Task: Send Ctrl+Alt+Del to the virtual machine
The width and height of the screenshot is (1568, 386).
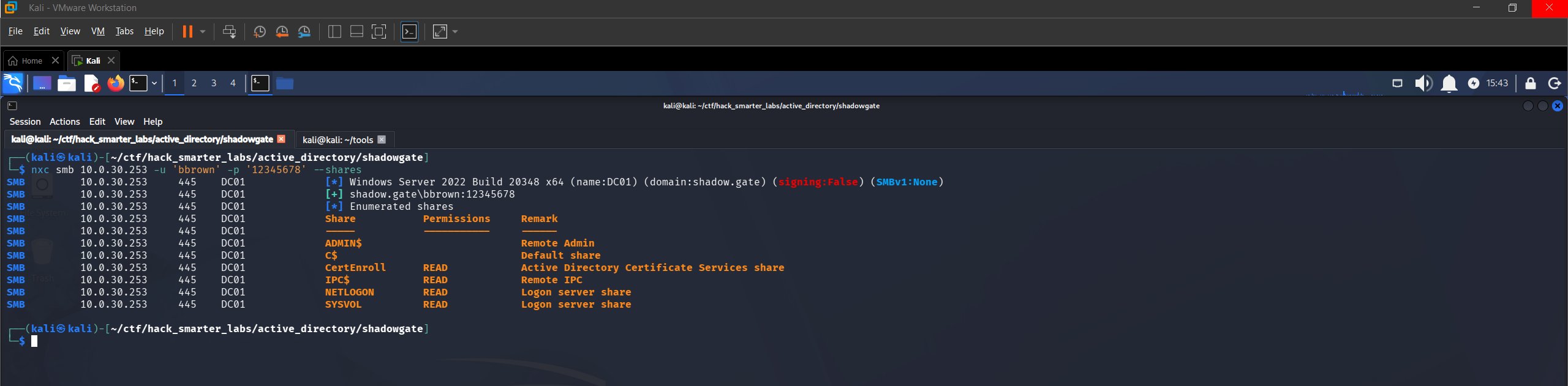Action: 230,31
